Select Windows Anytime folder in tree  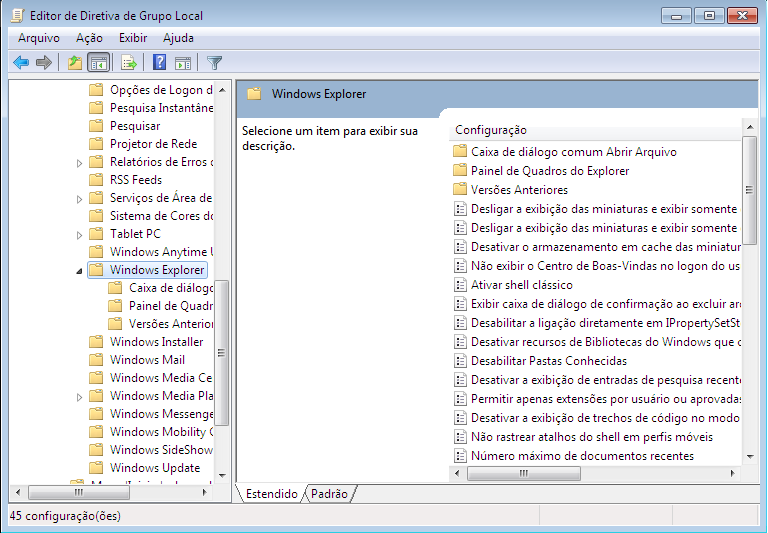click(151, 252)
